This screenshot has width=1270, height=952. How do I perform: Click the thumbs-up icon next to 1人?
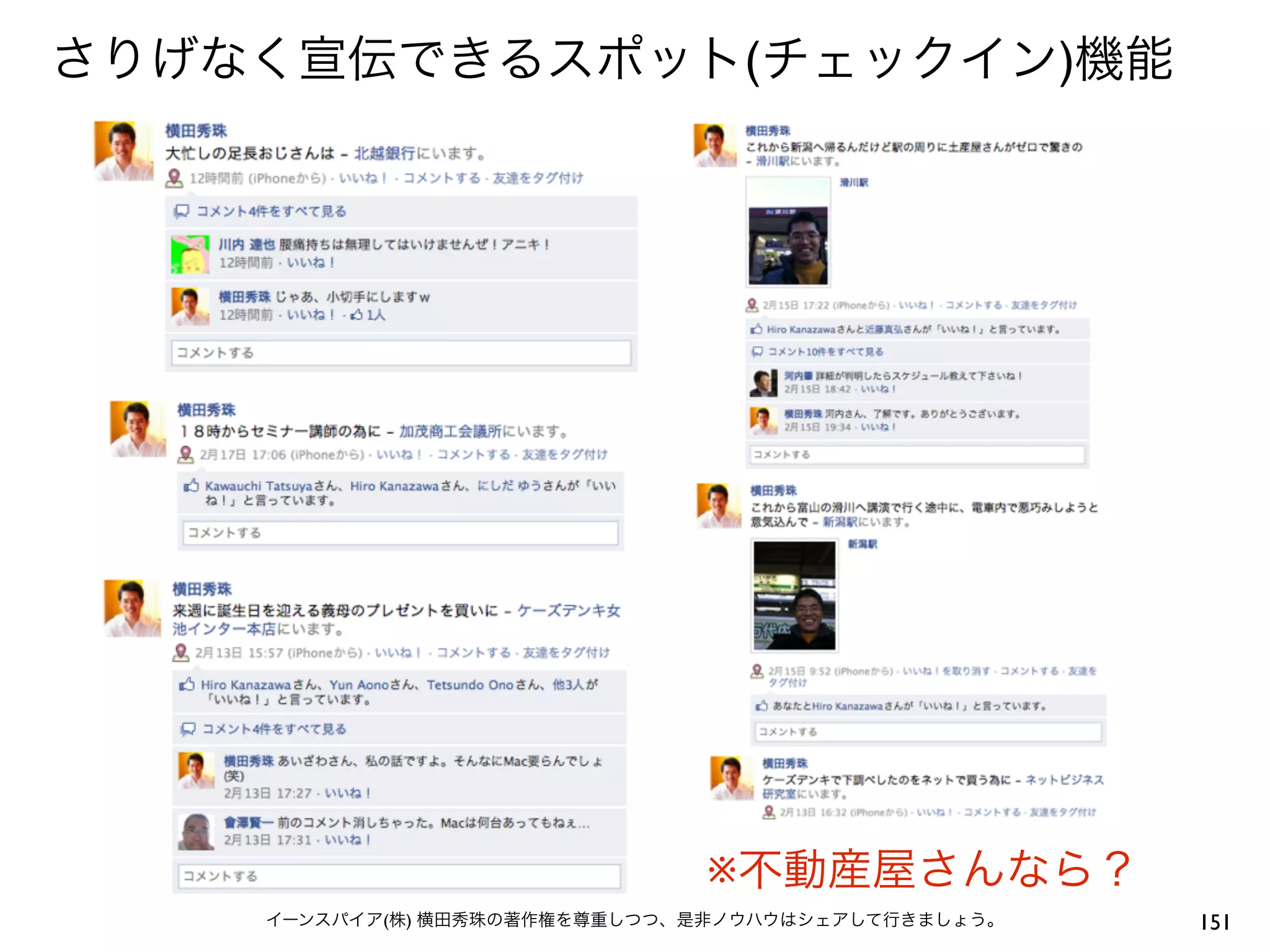point(357,315)
